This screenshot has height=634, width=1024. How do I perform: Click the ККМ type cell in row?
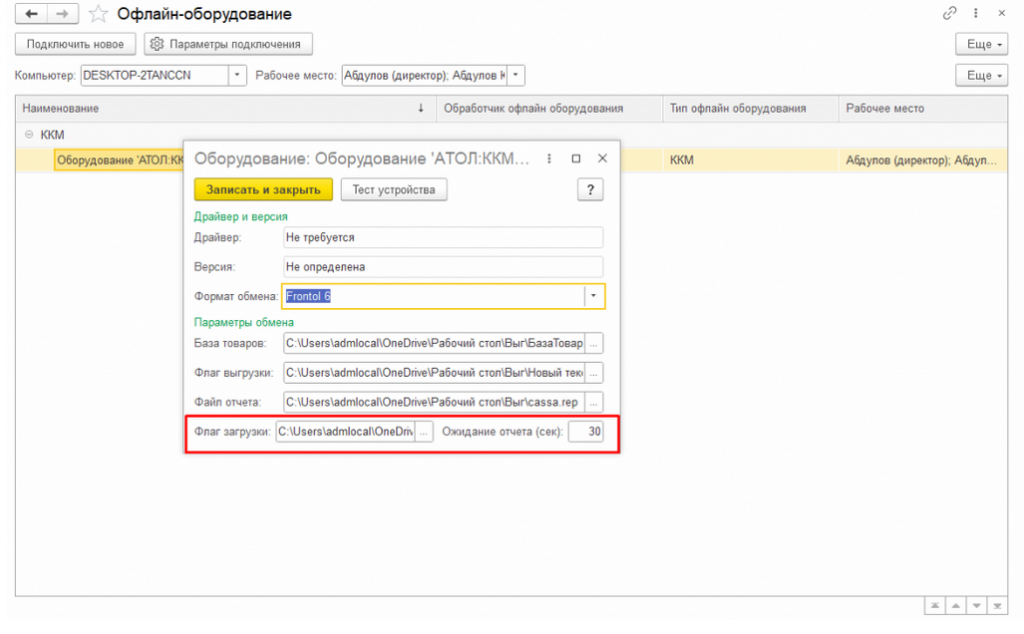coord(750,161)
